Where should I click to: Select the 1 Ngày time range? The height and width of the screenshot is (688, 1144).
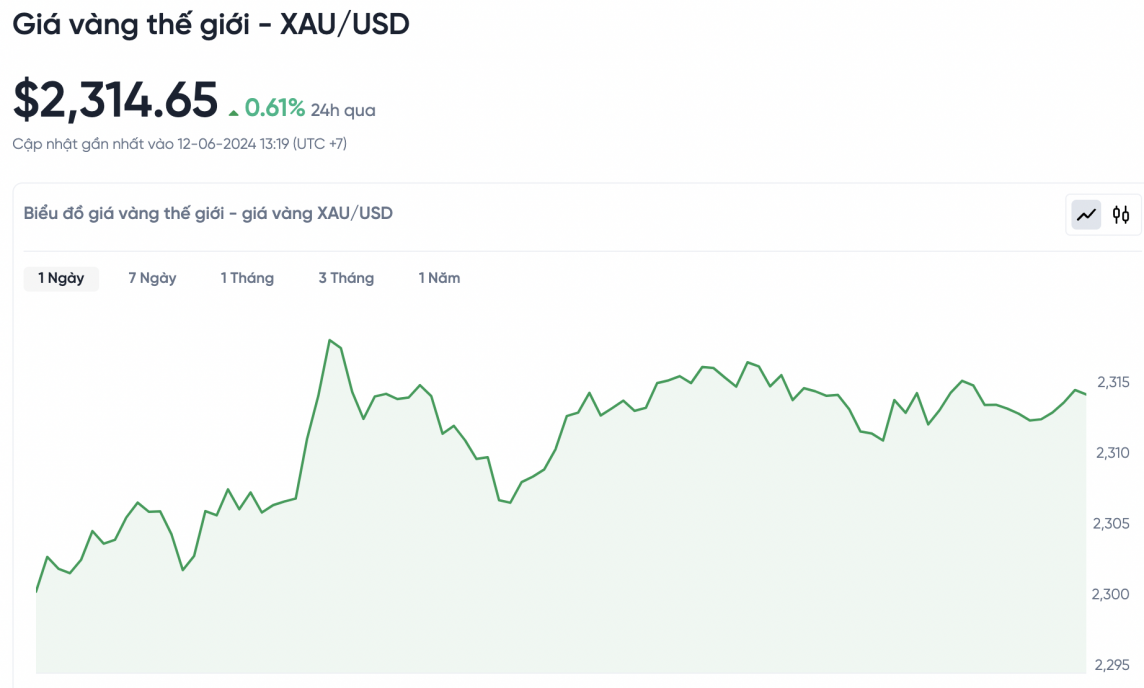[61, 278]
